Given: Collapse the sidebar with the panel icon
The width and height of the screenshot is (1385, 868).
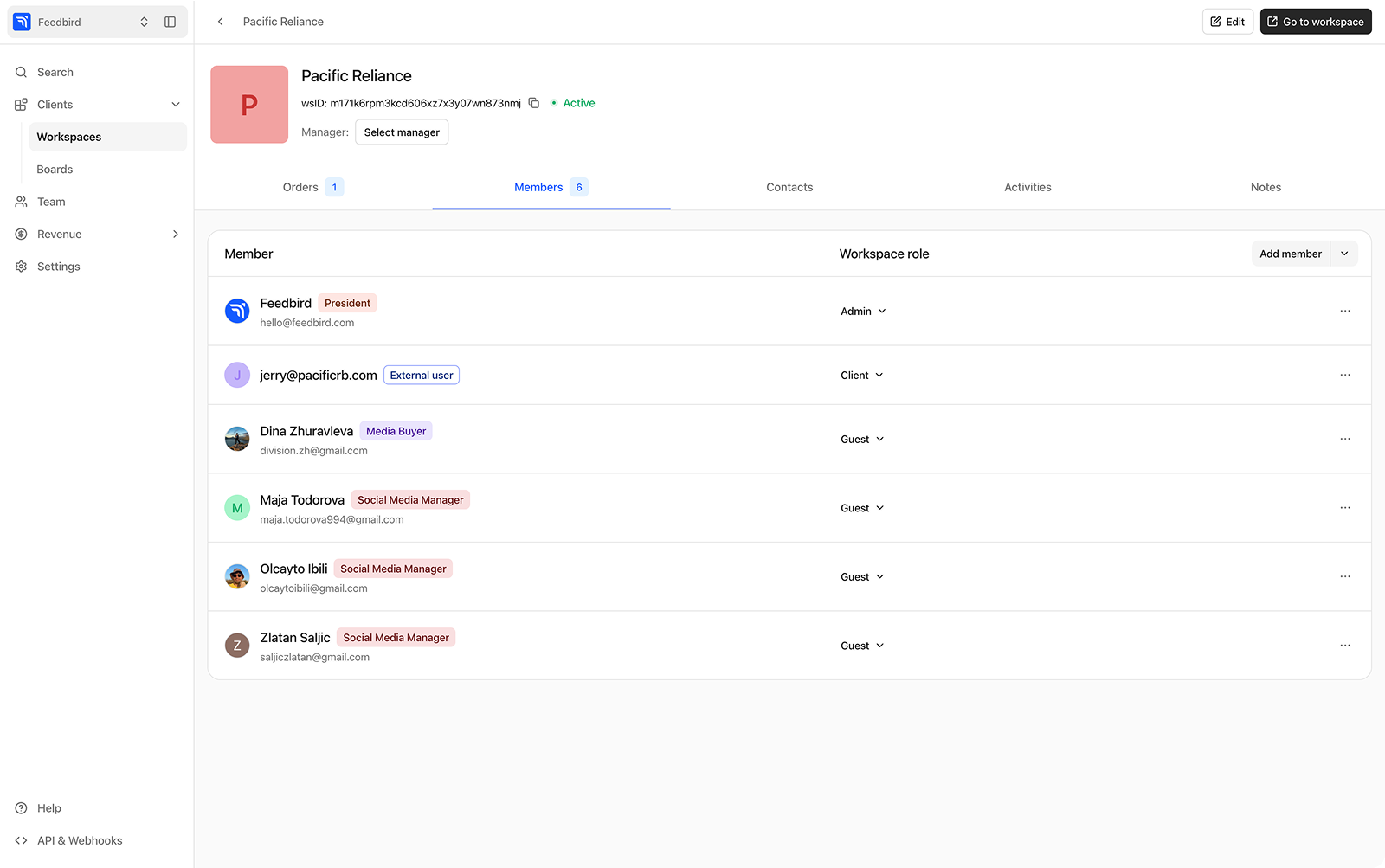Looking at the screenshot, I should coord(171,22).
